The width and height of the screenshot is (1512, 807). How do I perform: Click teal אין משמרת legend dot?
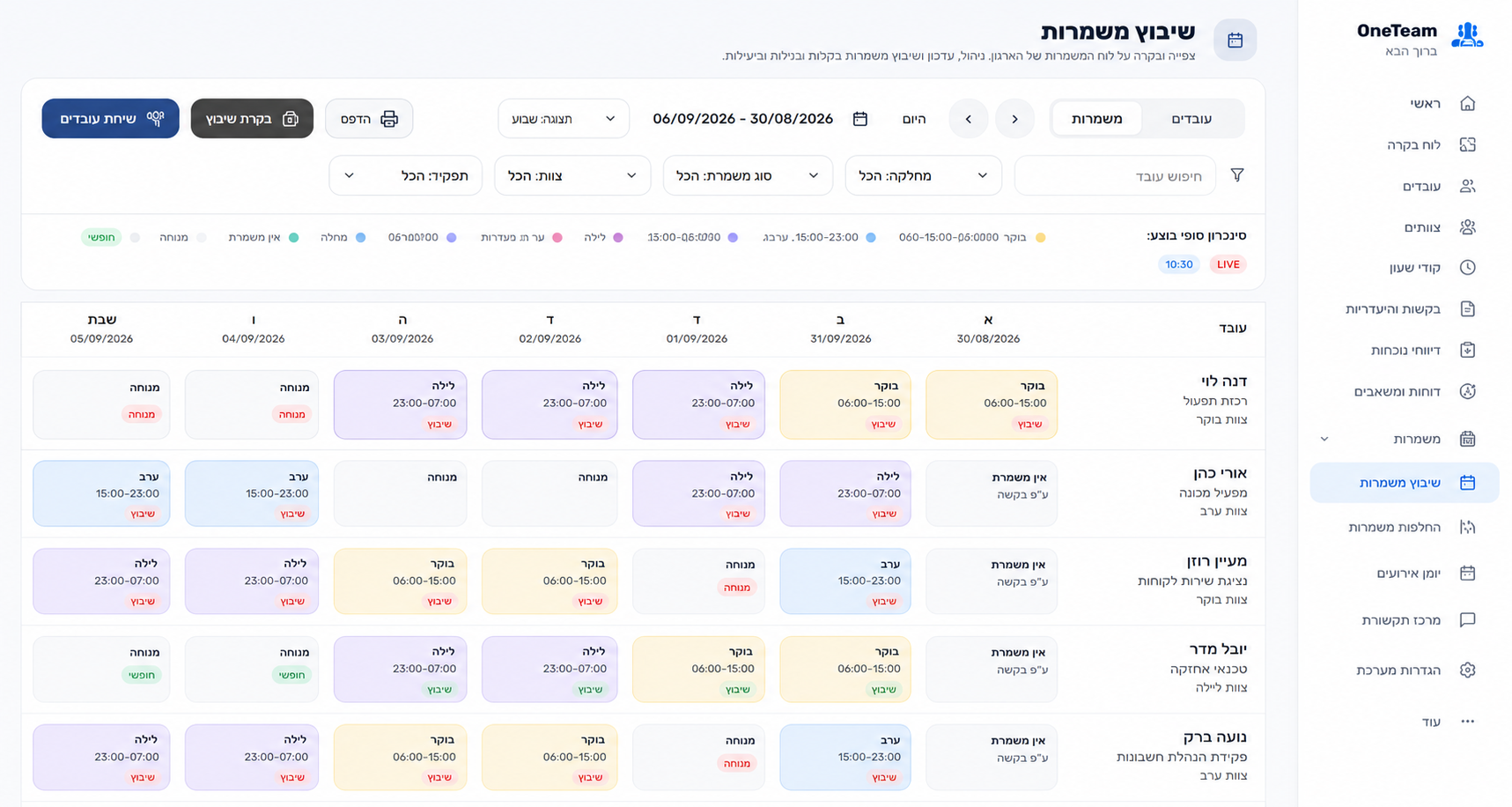pos(293,238)
